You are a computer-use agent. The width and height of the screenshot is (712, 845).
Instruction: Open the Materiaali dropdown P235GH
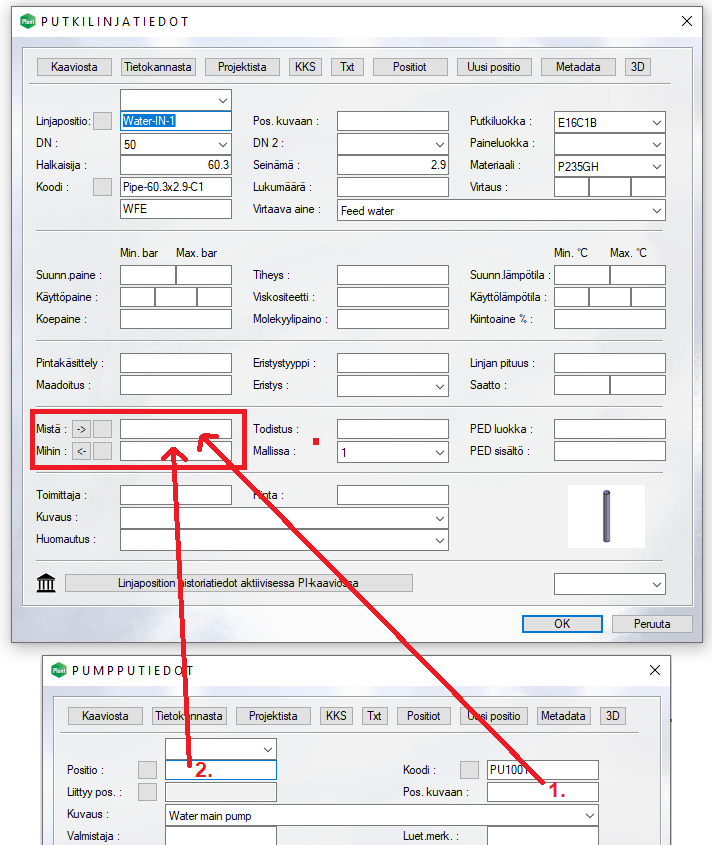[x=610, y=166]
